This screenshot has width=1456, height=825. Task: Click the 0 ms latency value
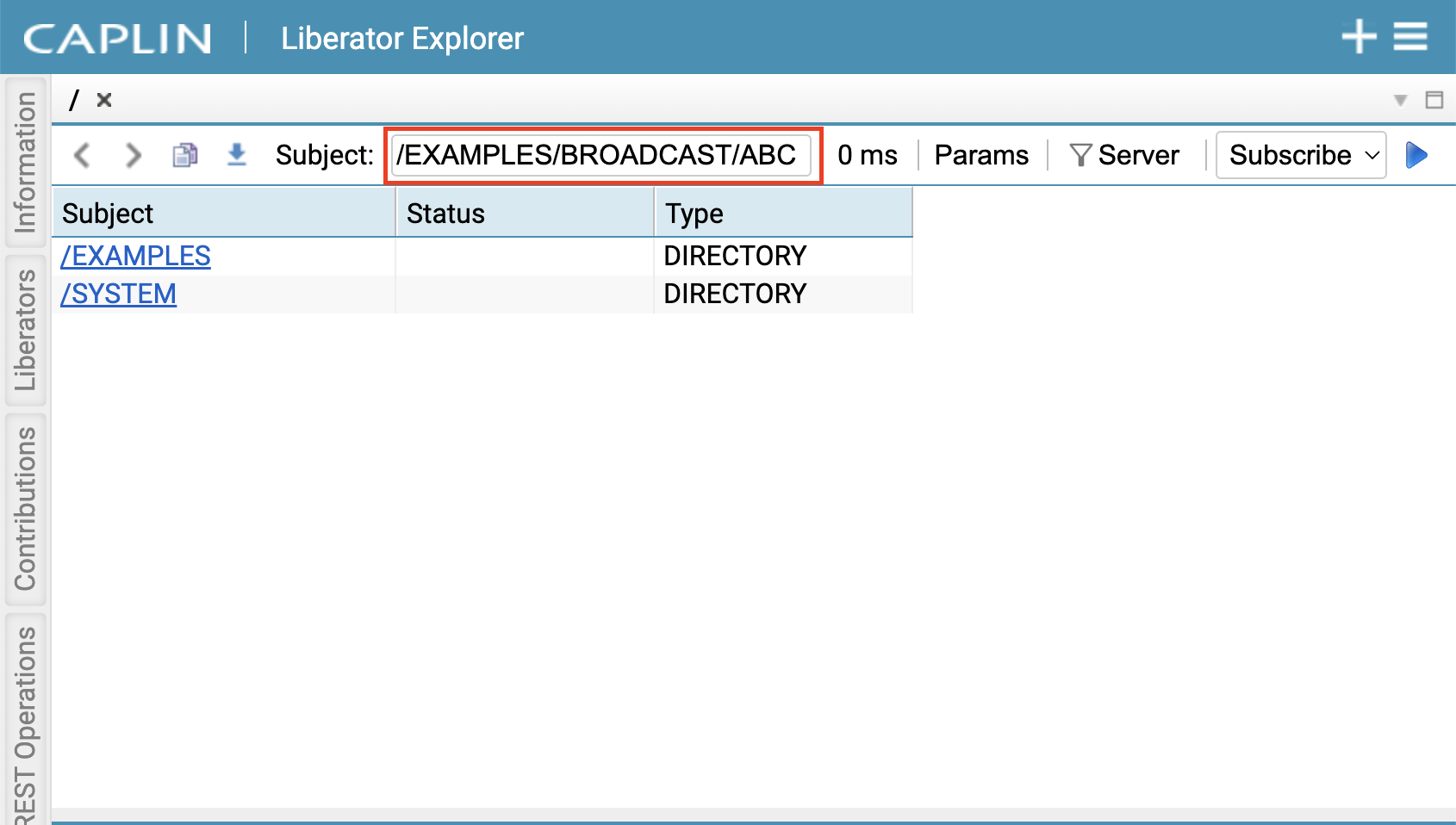coord(868,155)
